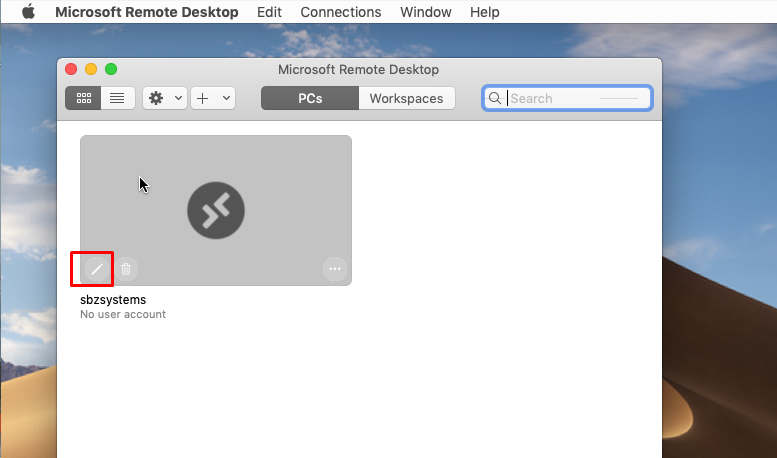This screenshot has width=777, height=458.
Task: Edit the sbzsystems connection with pencil icon
Action: [x=97, y=269]
